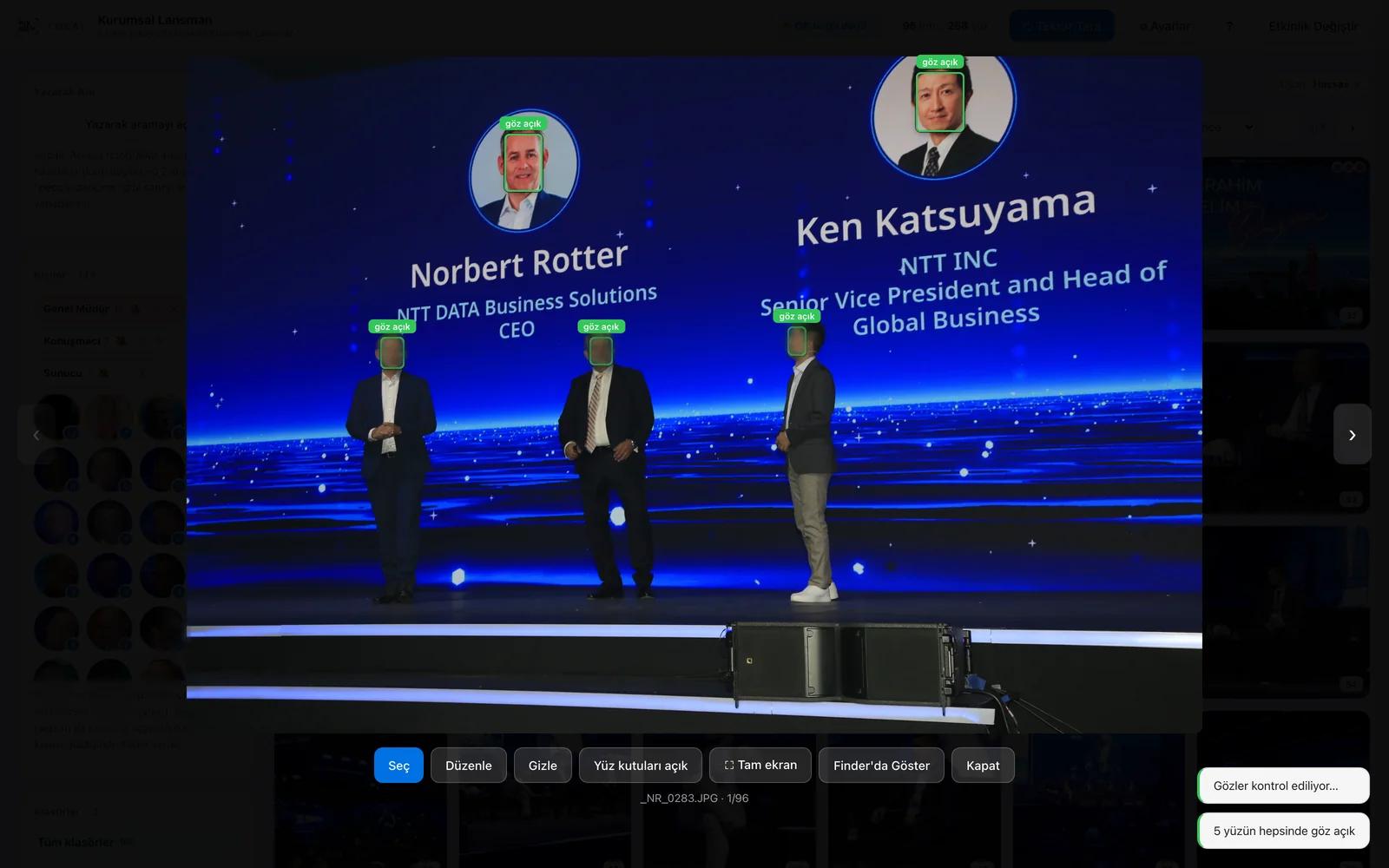Open the editor with 'Düzenle'
Image resolution: width=1389 pixels, height=868 pixels.
[x=469, y=765]
